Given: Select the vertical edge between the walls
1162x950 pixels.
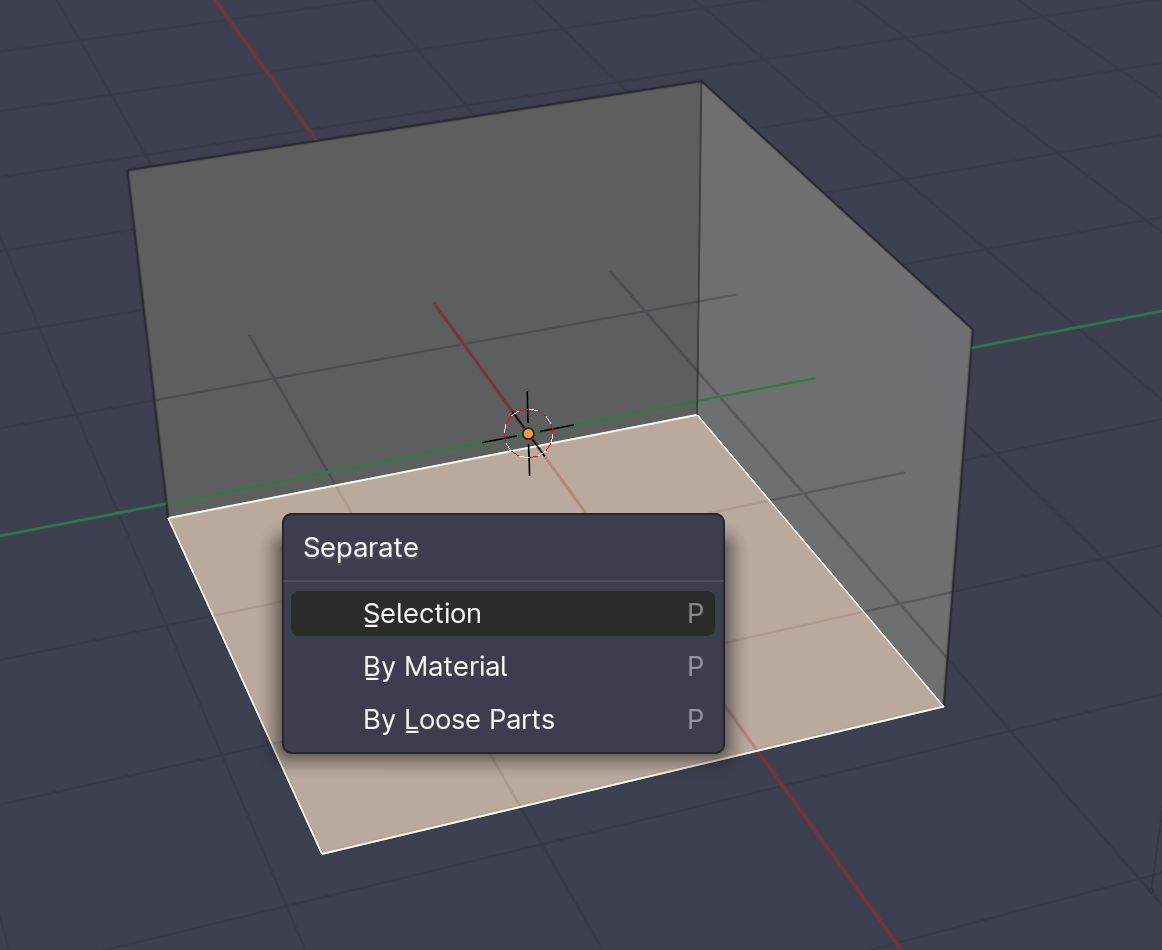Looking at the screenshot, I should [x=698, y=250].
